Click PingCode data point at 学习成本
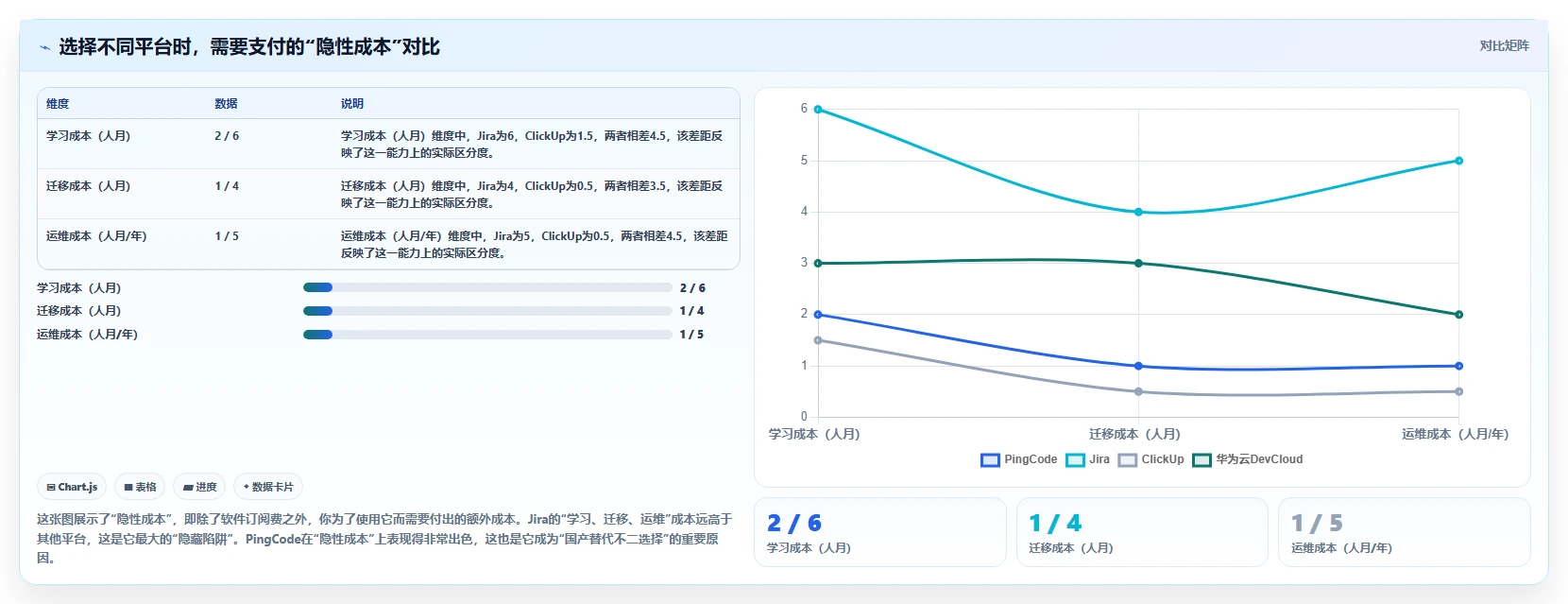 coord(818,315)
